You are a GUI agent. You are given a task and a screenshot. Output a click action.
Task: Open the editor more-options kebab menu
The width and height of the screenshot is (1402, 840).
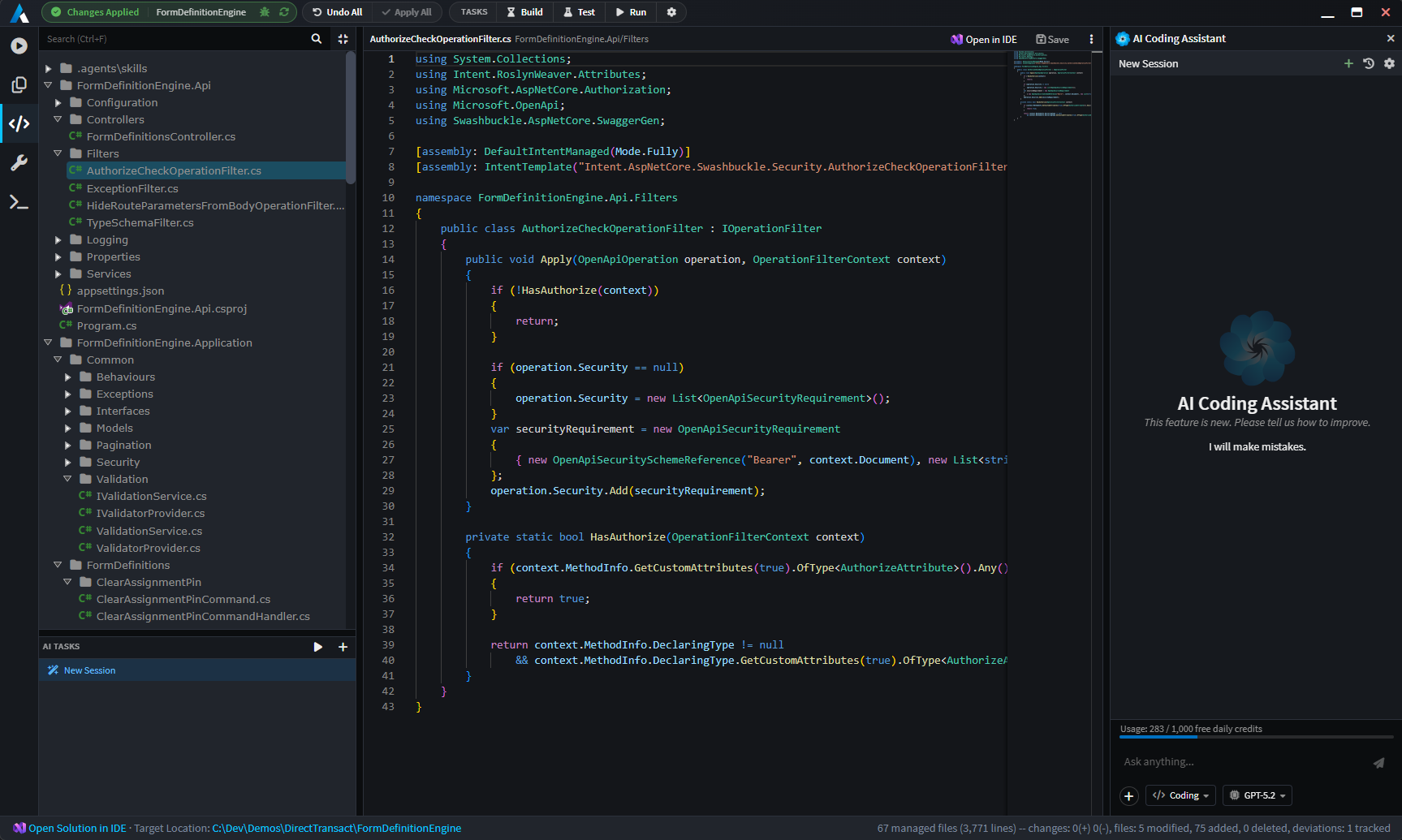[x=1091, y=39]
